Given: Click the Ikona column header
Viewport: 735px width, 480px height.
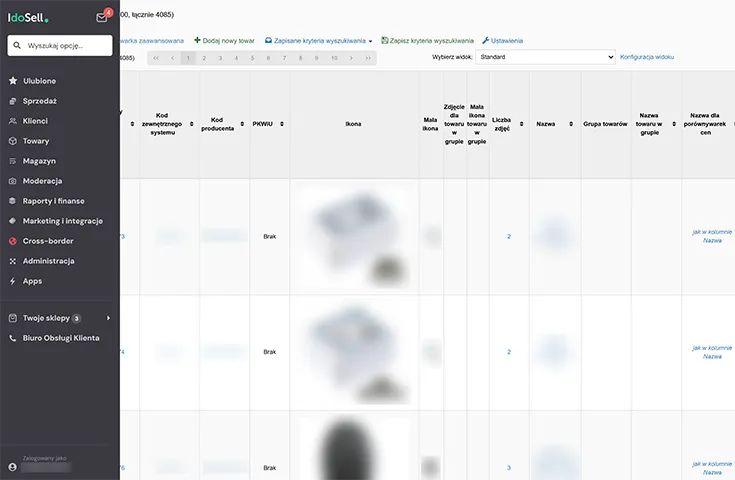Looking at the screenshot, I should (x=353, y=124).
